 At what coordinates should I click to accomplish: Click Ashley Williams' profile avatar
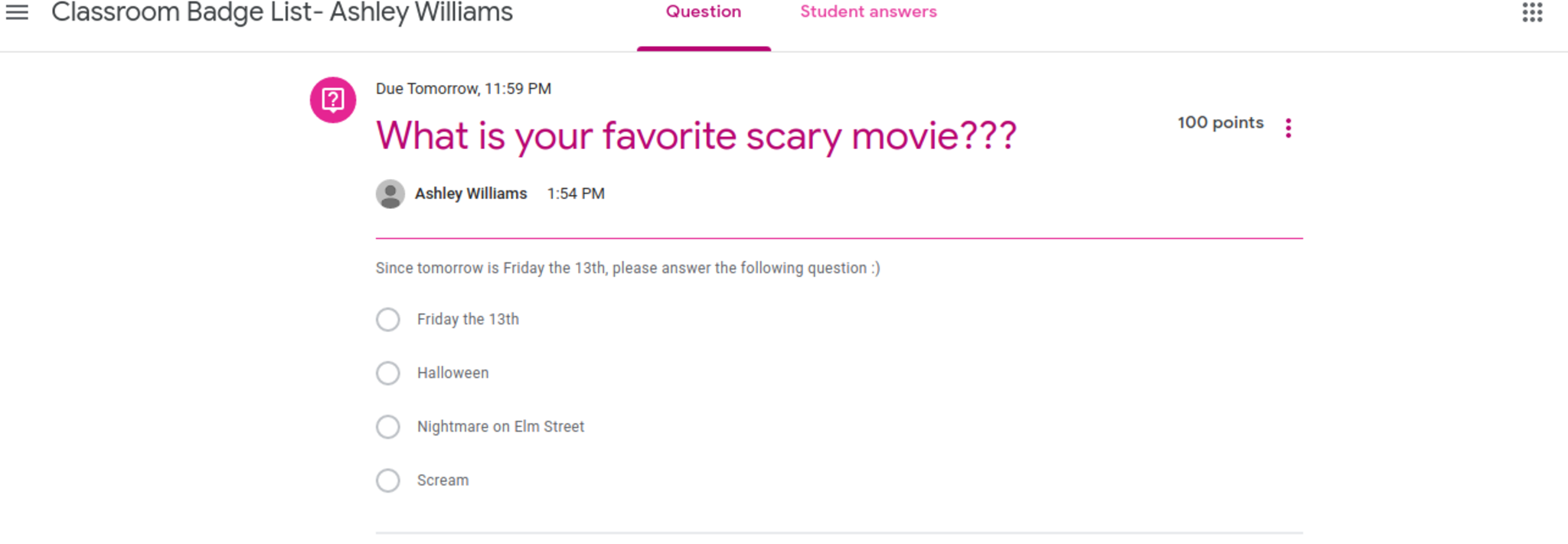coord(390,194)
